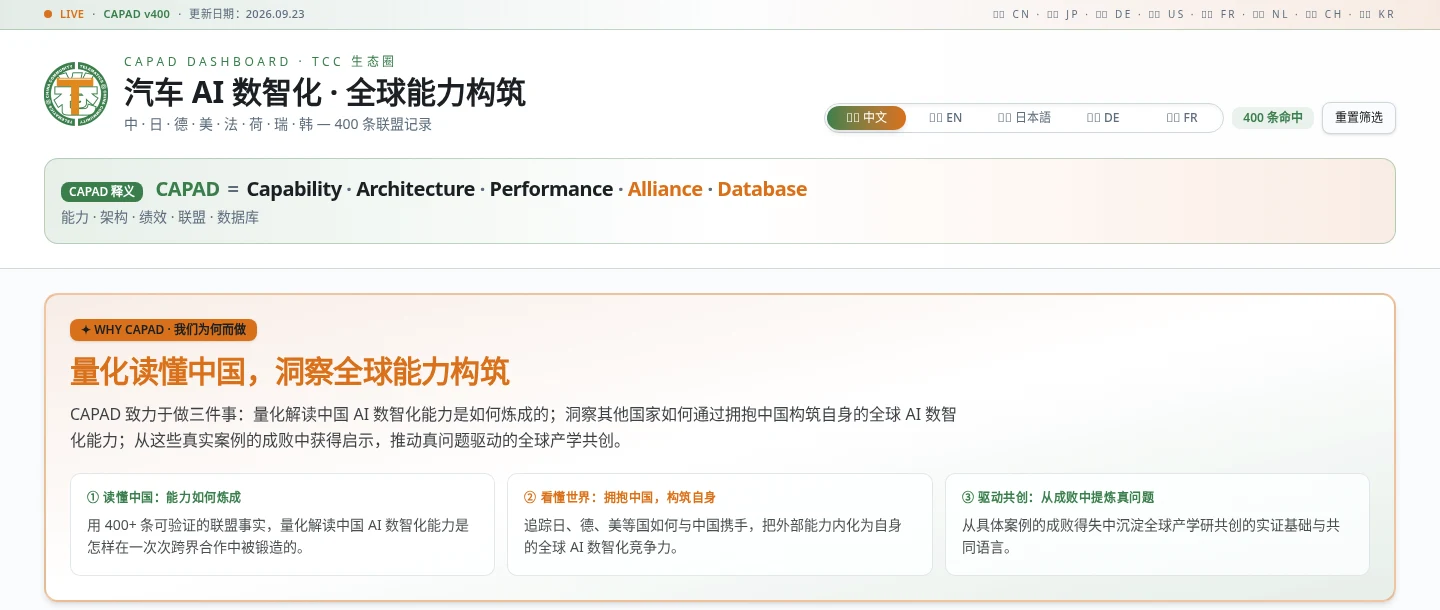
Task: Open the 驱动共创：从成败中提炼真问题 card
Action: (x=1157, y=524)
